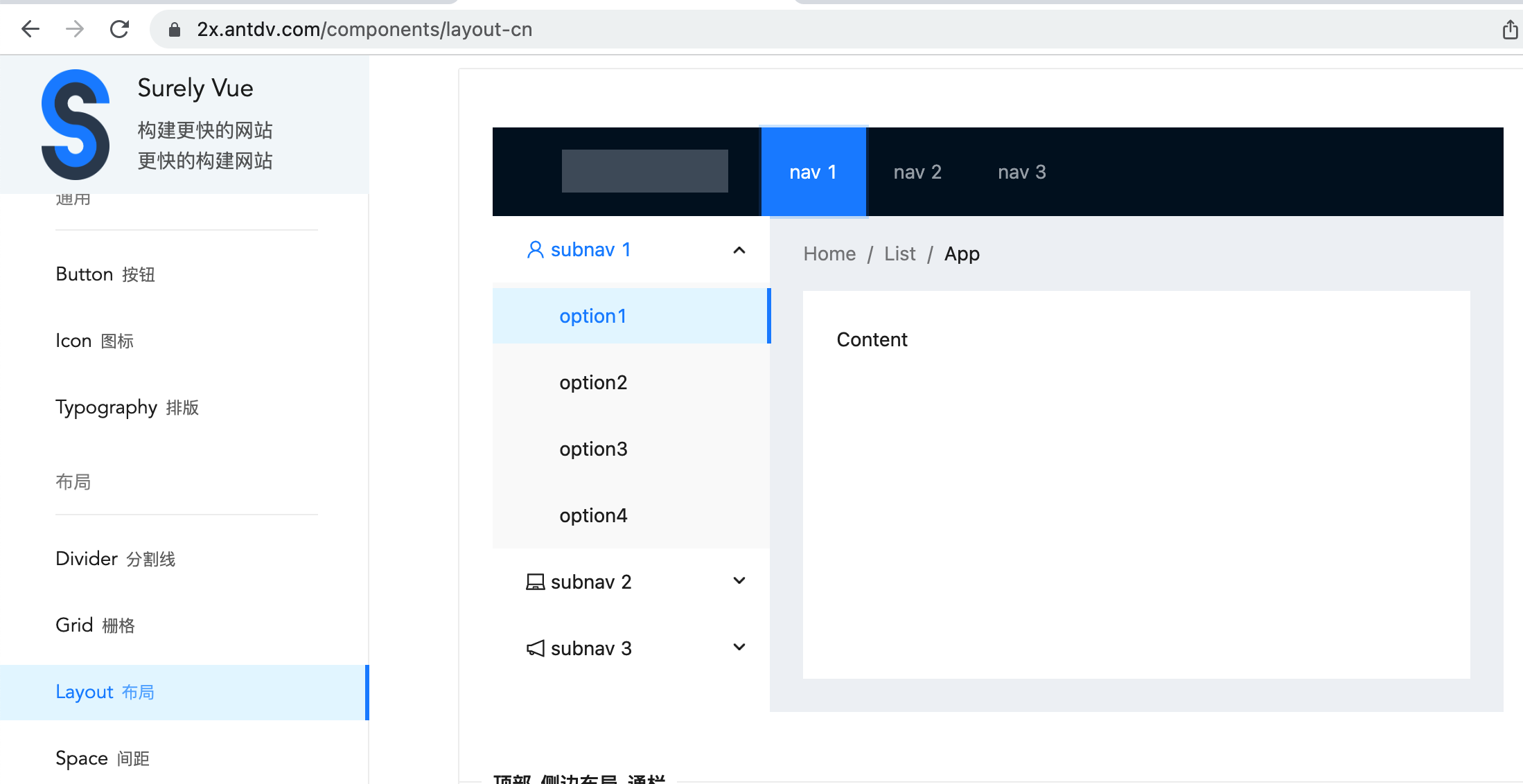Click the 构建更快的网站 slogan text
This screenshot has height=784, width=1523.
[x=205, y=130]
